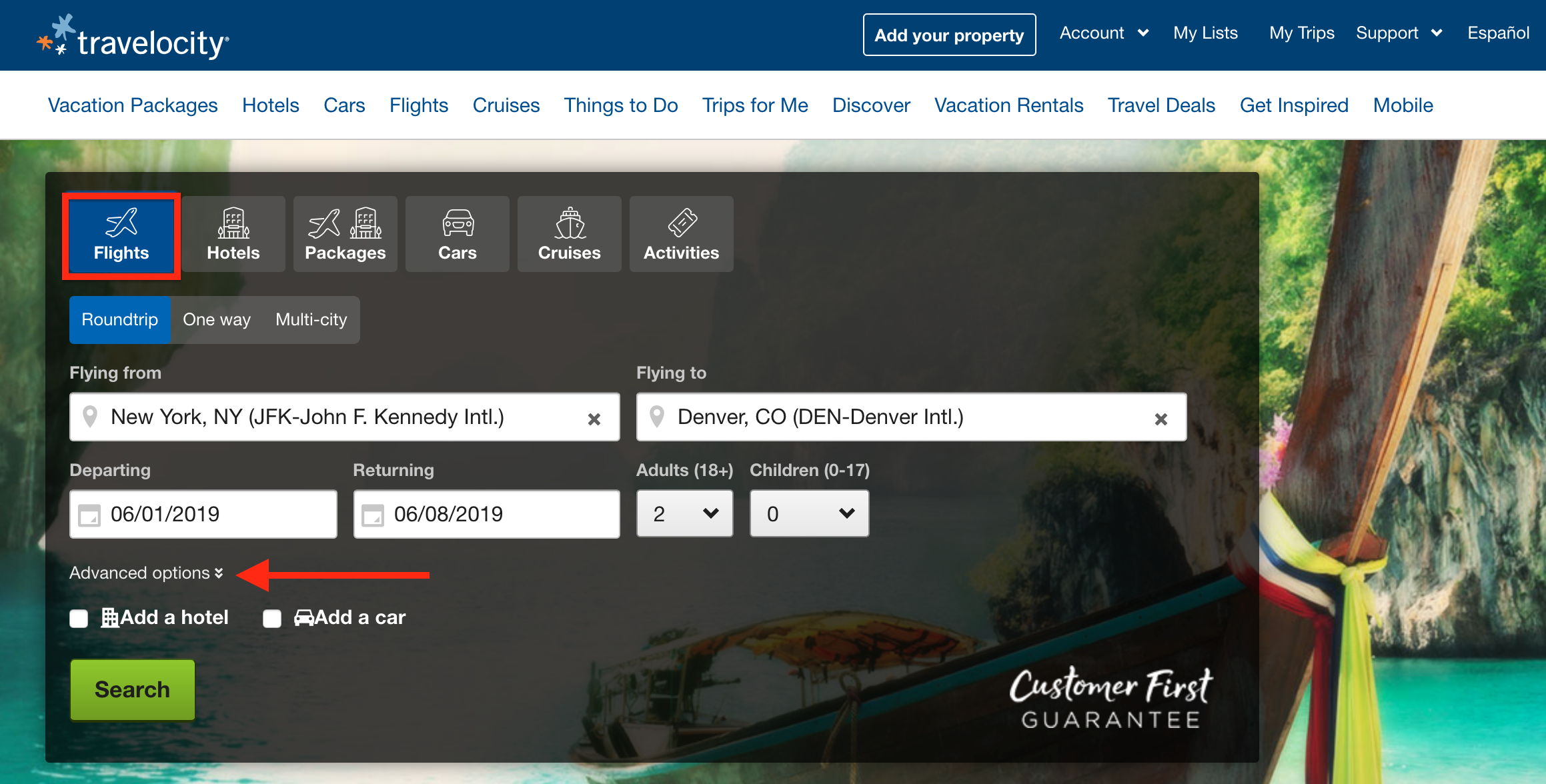Open the Returning date calendar icon
The image size is (1546, 784).
click(373, 515)
